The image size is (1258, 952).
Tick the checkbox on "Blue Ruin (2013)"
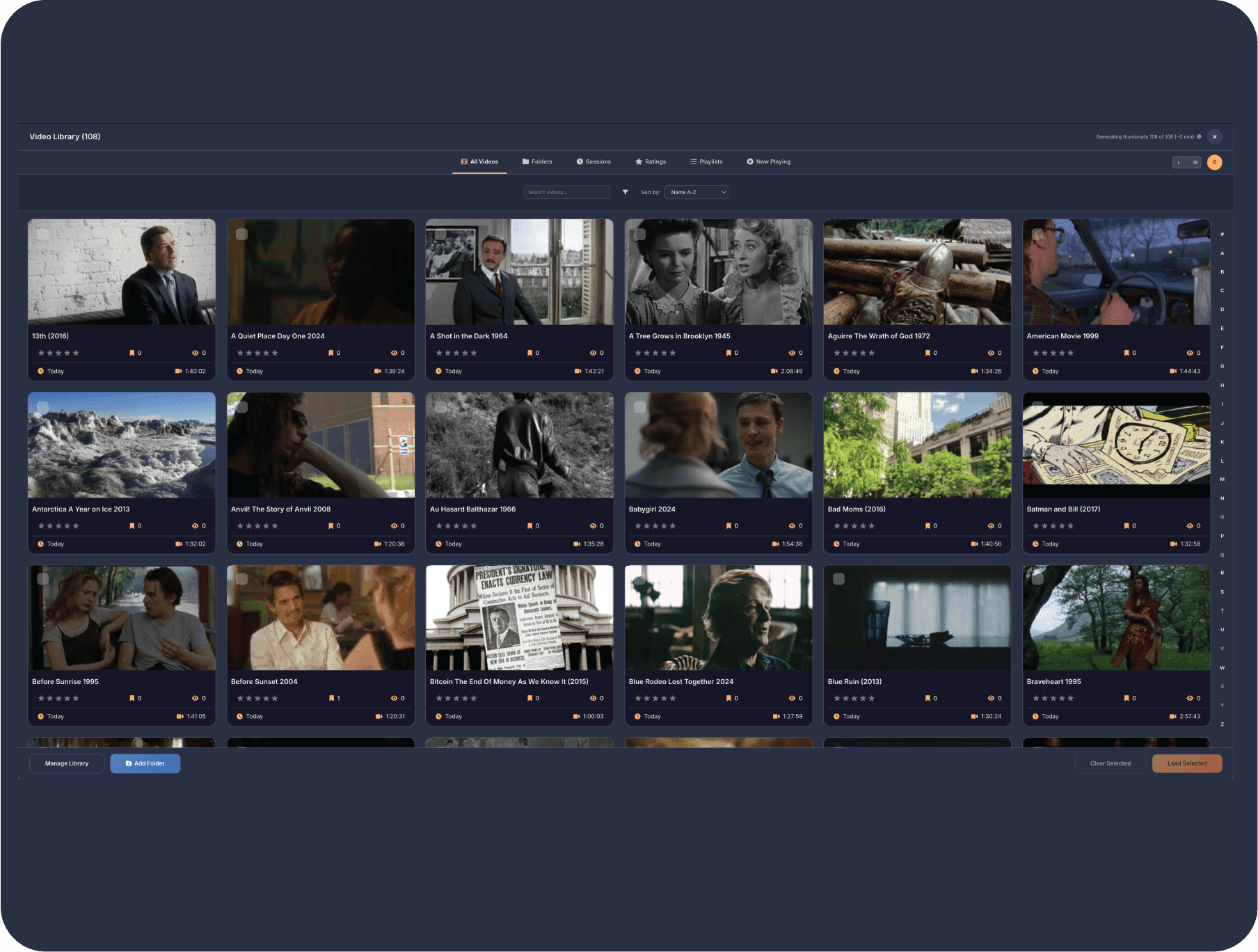tap(838, 578)
